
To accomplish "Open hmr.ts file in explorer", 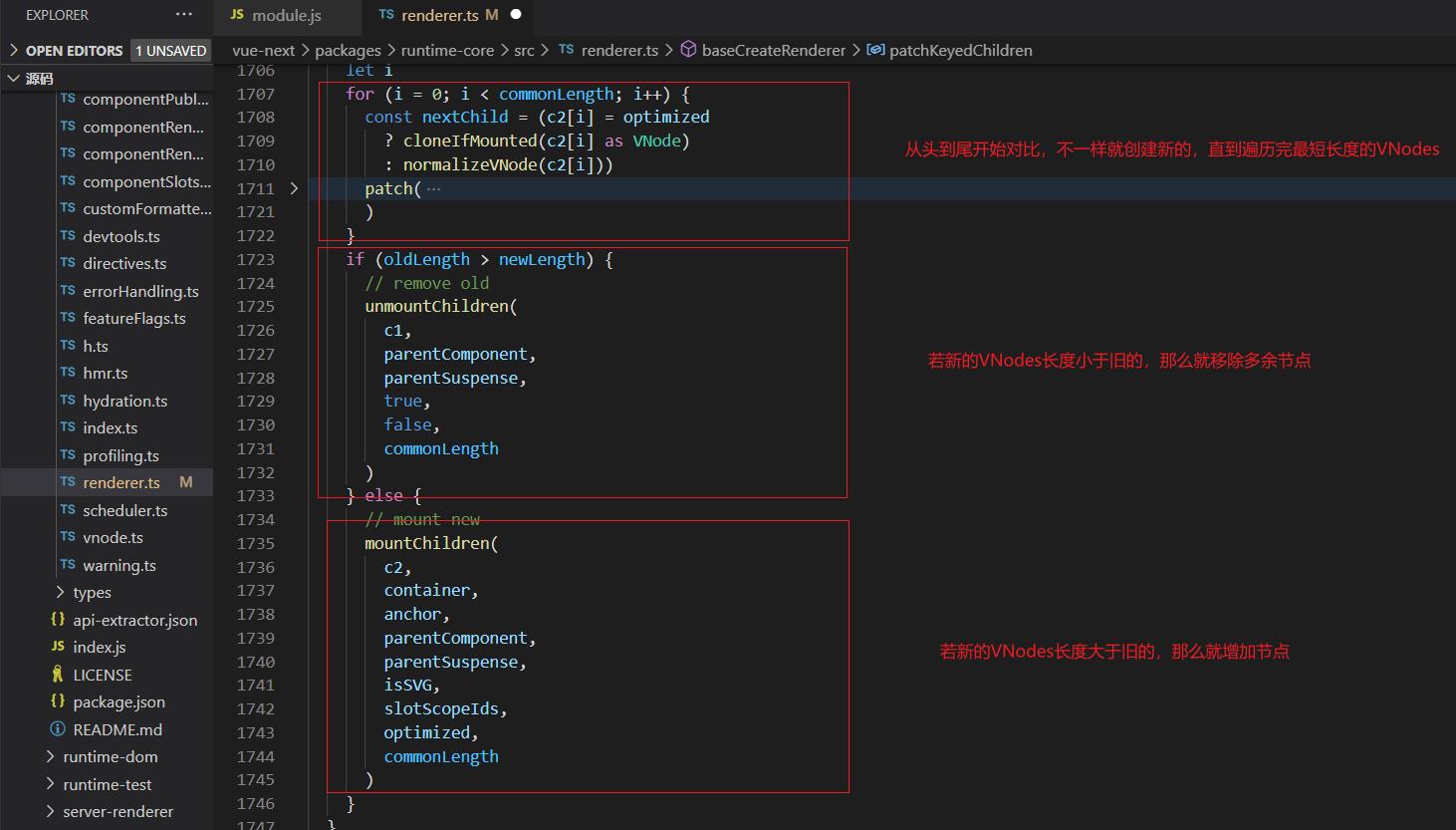I will [107, 373].
